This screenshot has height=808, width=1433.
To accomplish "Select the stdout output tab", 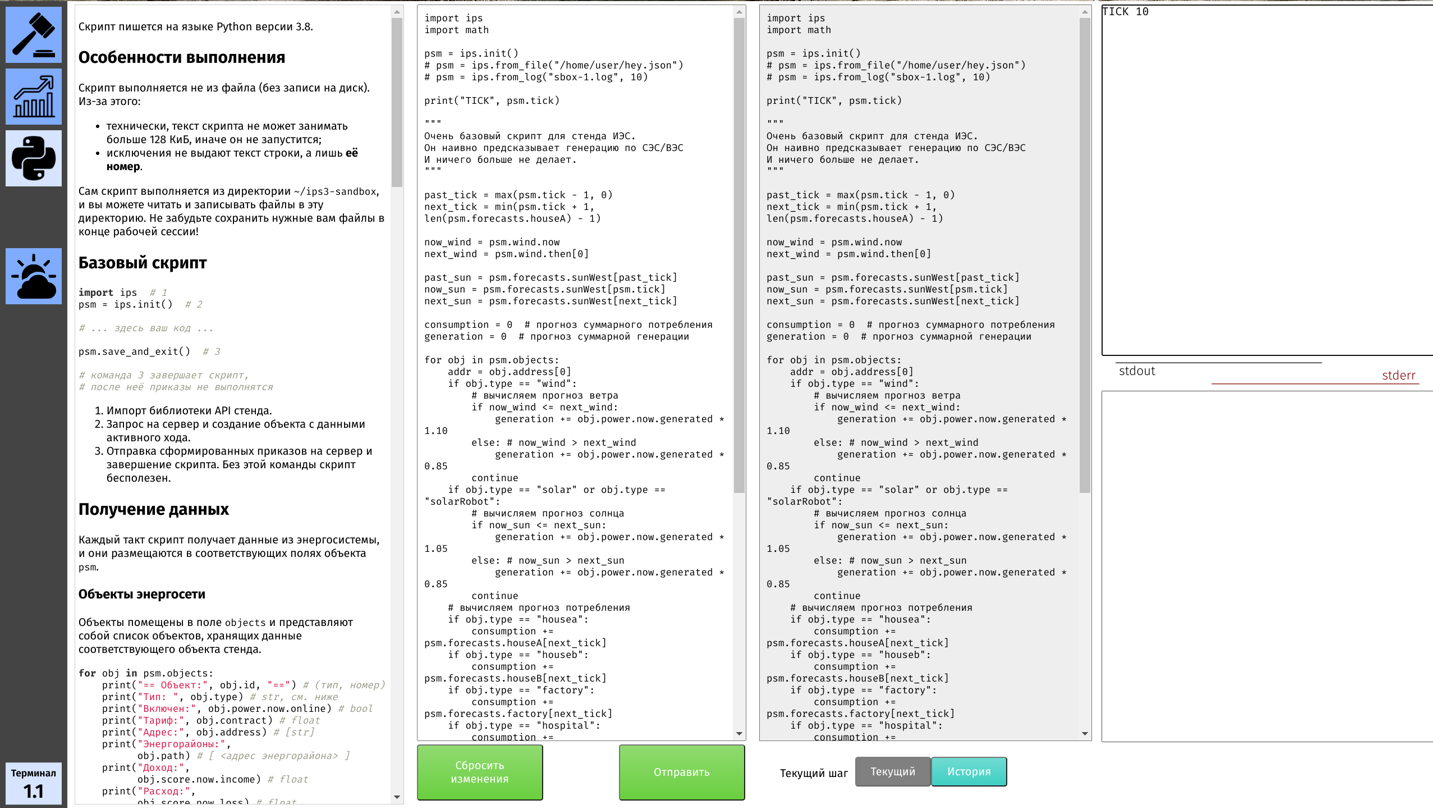I will pyautogui.click(x=1136, y=371).
